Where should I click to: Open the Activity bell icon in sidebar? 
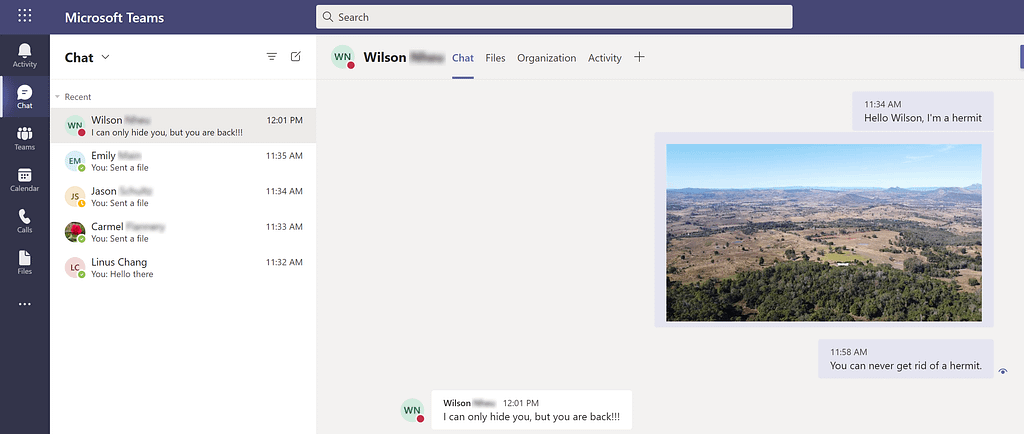tap(24, 55)
